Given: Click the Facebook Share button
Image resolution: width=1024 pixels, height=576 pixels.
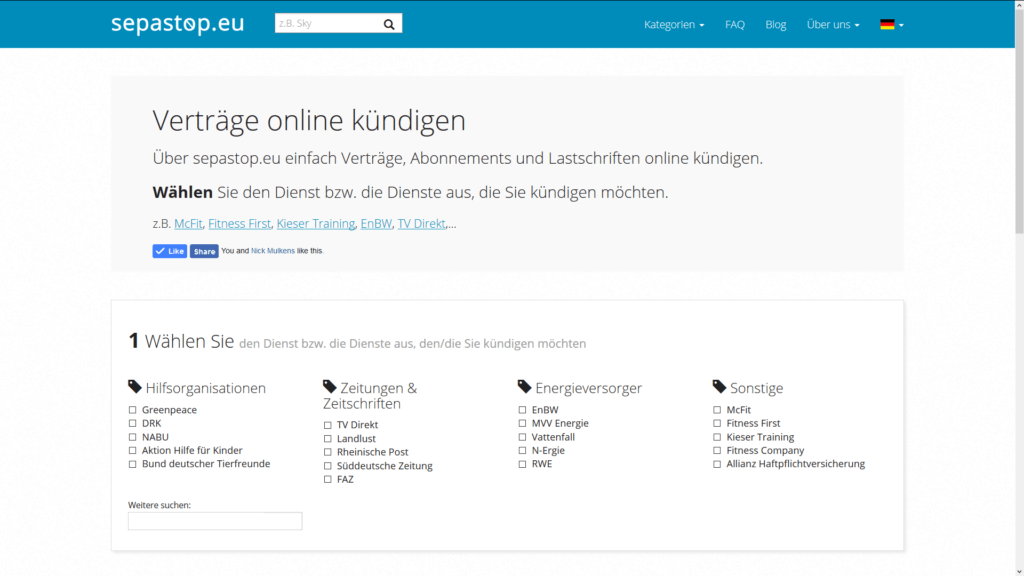Looking at the screenshot, I should pos(204,251).
